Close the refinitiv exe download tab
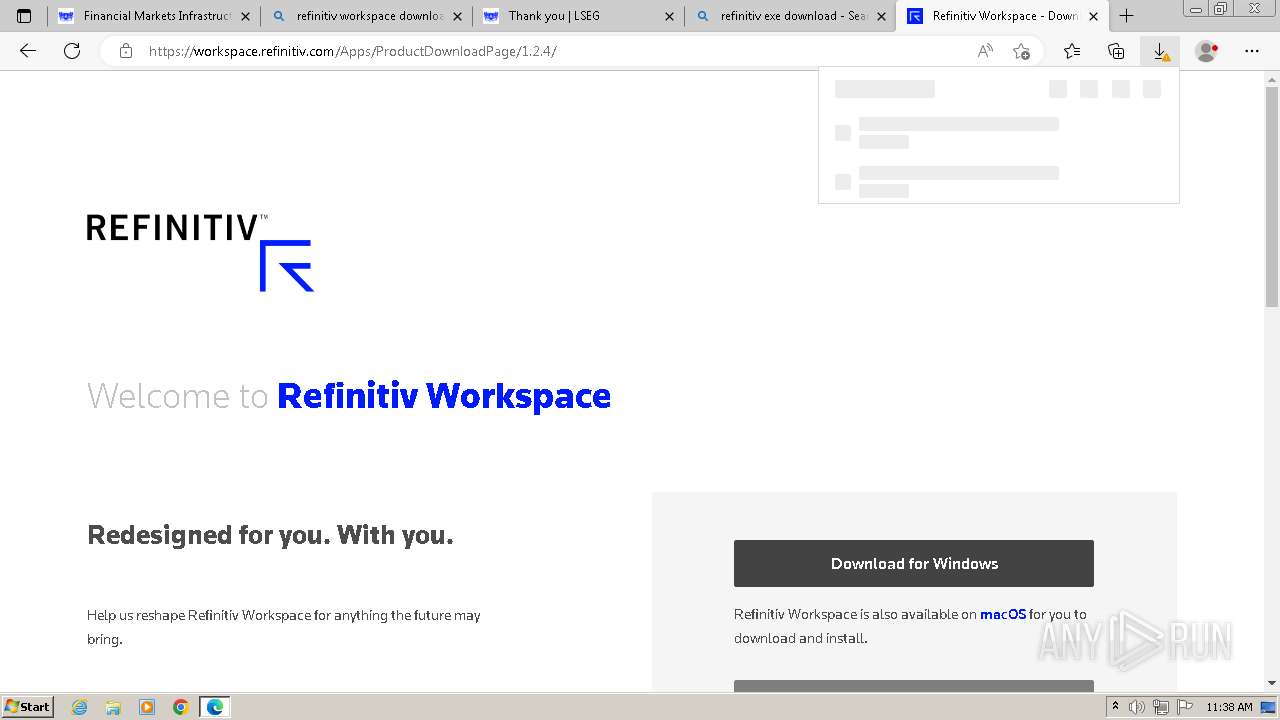1280x720 pixels. pyautogui.click(x=882, y=16)
